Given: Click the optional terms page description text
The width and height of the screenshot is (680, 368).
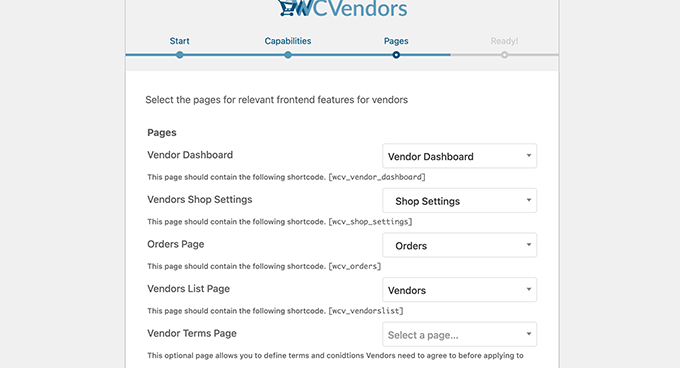Looking at the screenshot, I should coord(335,355).
